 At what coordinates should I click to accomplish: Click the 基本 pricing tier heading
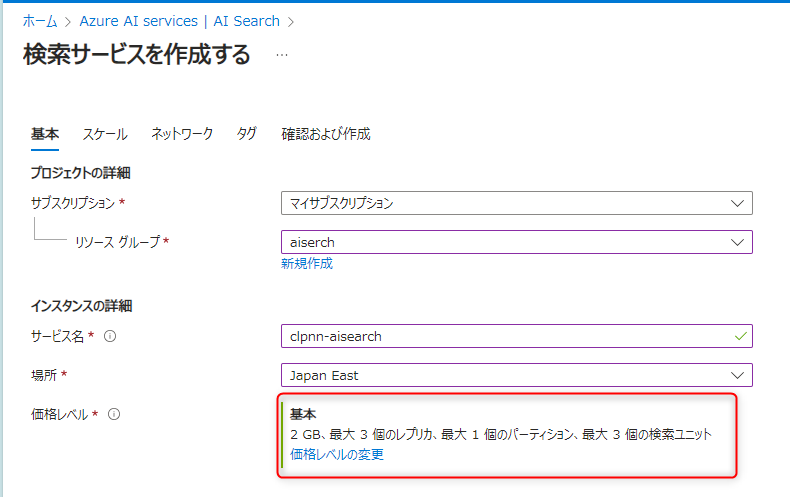click(304, 414)
